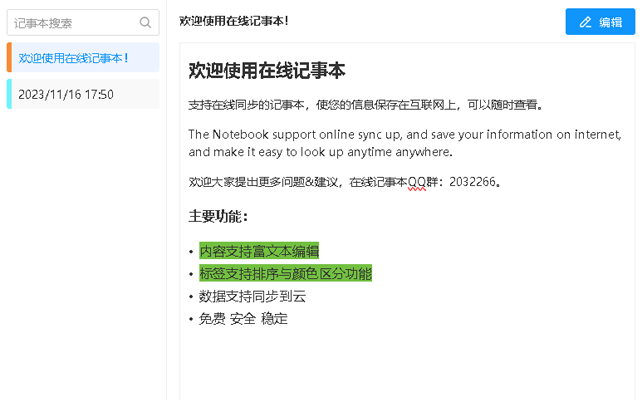640x400 pixels.
Task: Click the search magnifier icon
Action: 145,22
